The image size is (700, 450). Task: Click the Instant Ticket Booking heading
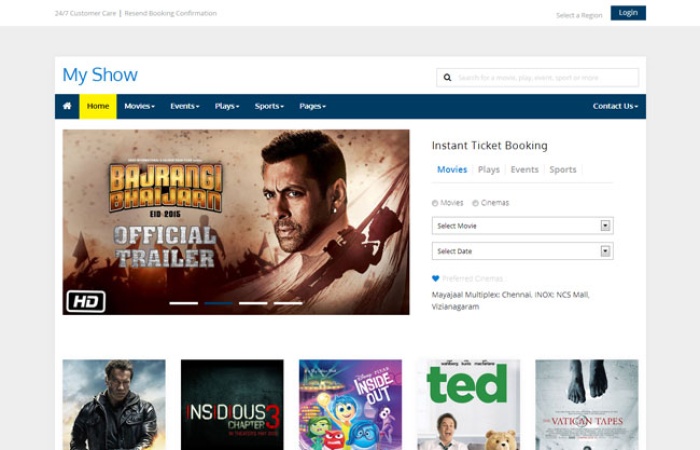(489, 146)
